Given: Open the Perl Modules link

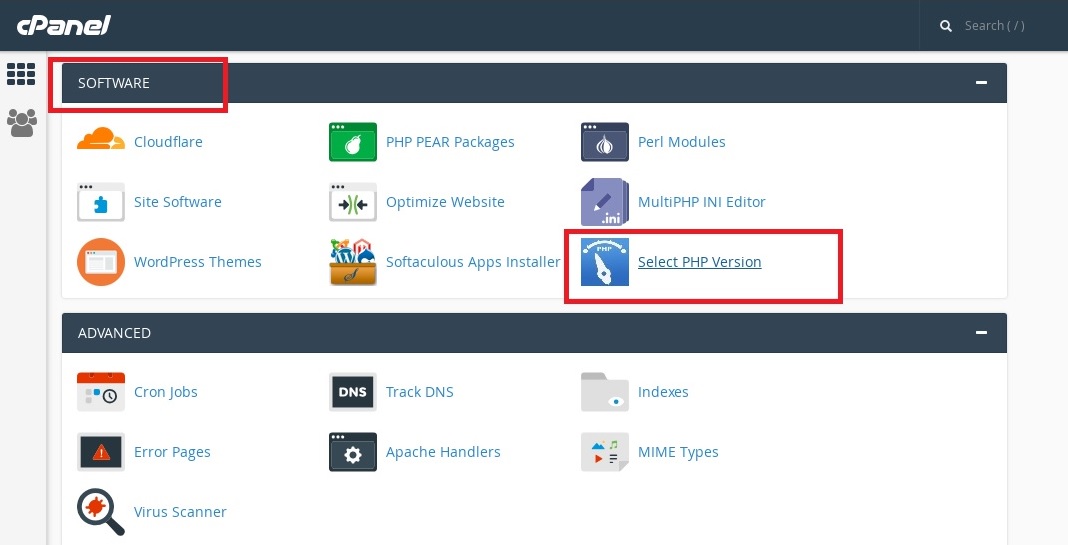Looking at the screenshot, I should pos(682,142).
